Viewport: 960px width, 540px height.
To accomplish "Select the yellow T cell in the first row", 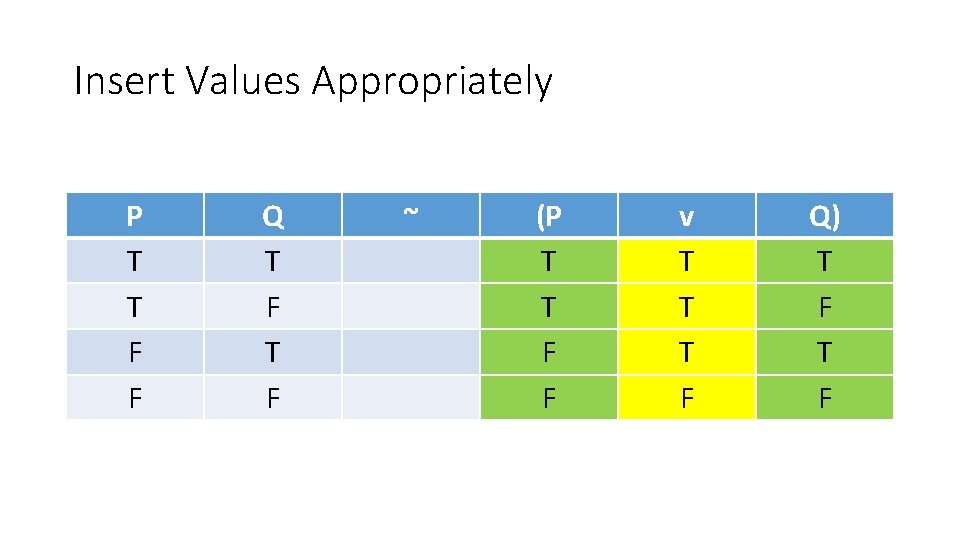I will coord(687,261).
